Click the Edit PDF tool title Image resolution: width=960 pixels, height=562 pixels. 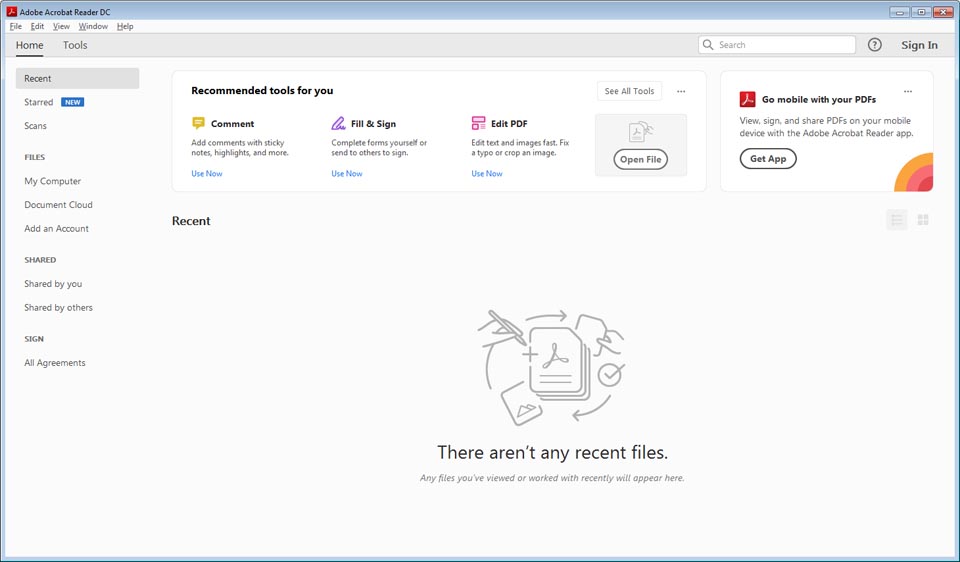tap(509, 124)
